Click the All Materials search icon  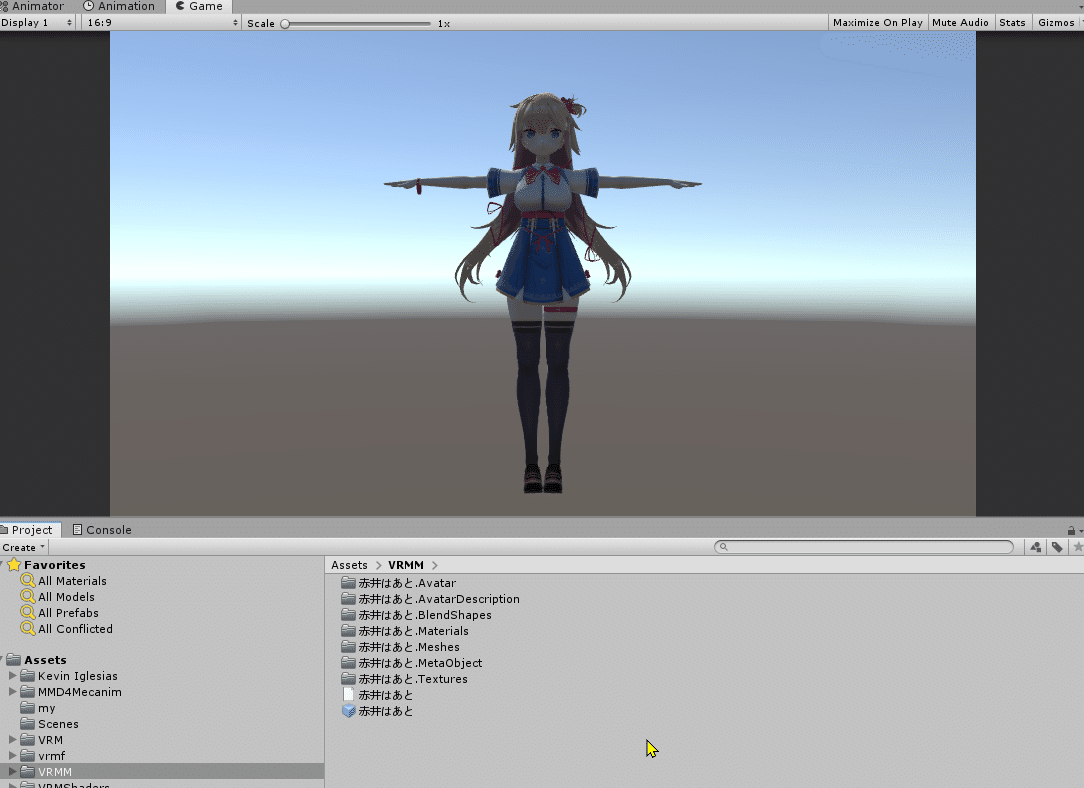[28, 581]
